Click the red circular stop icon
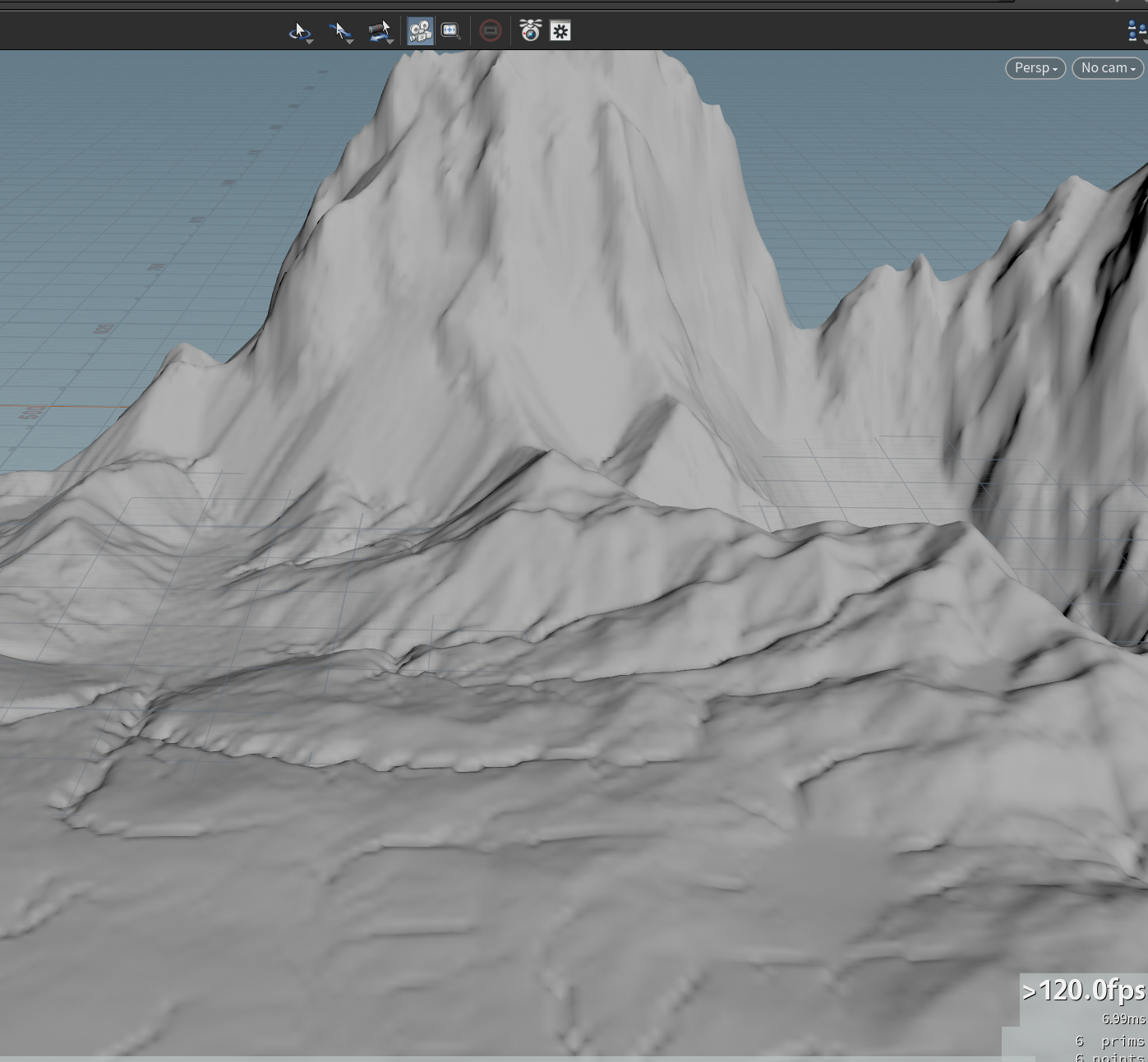The image size is (1148, 1062). (491, 31)
